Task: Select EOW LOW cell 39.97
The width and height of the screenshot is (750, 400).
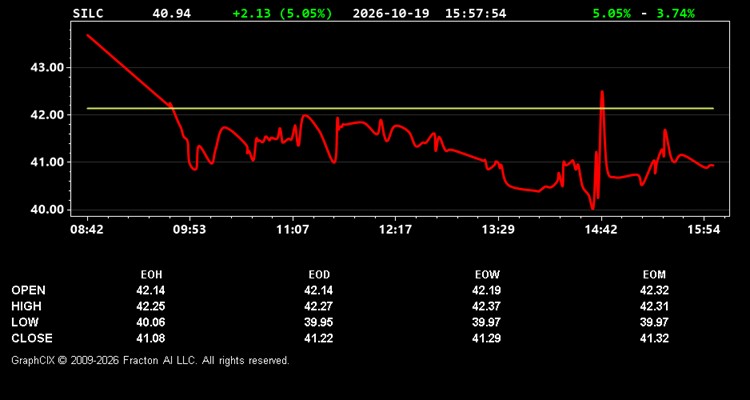Action: 486,322
